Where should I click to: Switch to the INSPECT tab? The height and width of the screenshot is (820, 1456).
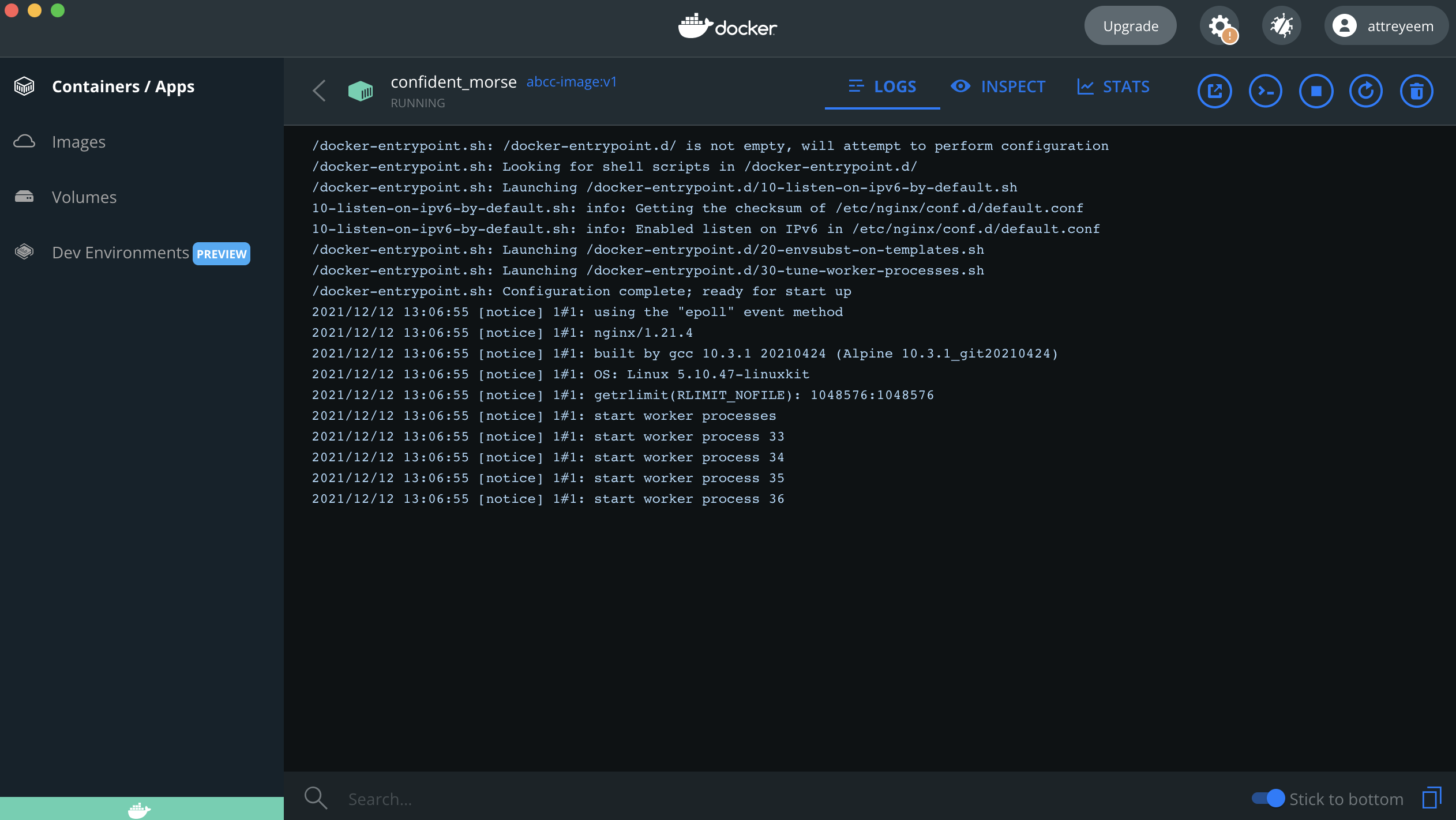coord(998,86)
